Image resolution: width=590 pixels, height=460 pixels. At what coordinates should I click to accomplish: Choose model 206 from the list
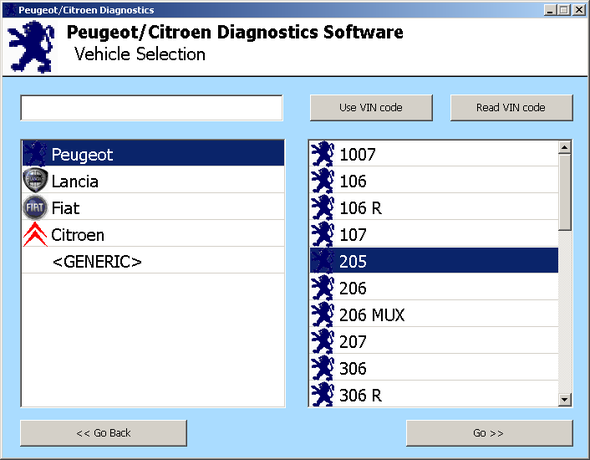point(434,288)
